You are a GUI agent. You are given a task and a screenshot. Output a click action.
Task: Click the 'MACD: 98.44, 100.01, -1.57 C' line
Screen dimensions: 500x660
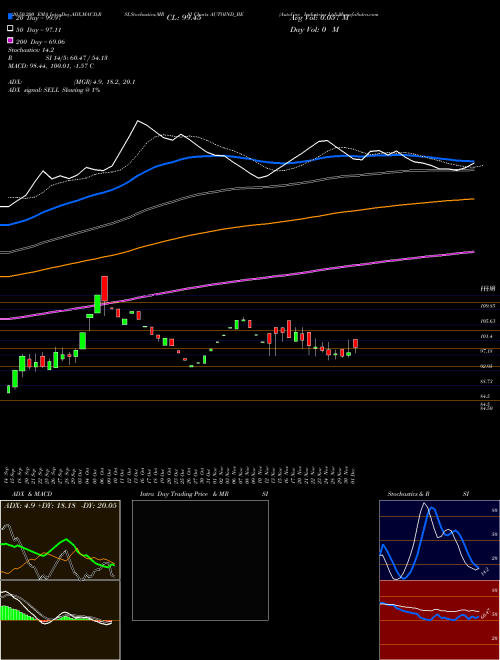tap(51, 66)
